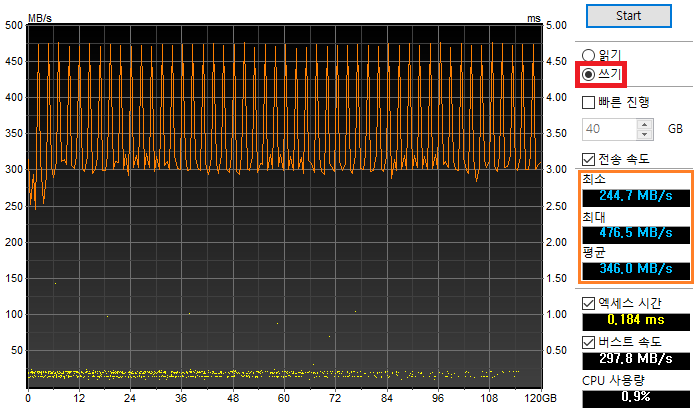Click the maximum 476.5 MB/s value
Image resolution: width=696 pixels, height=420 pixels.
point(636,233)
